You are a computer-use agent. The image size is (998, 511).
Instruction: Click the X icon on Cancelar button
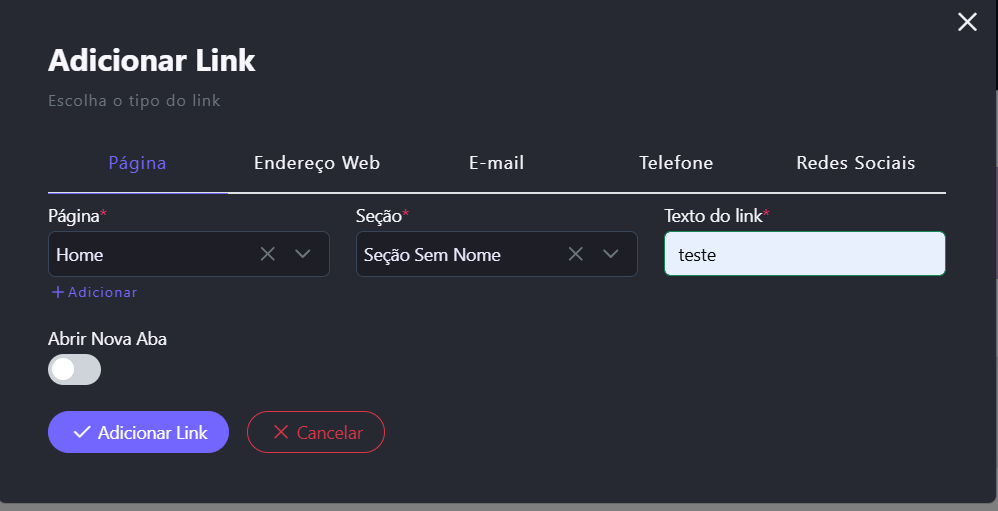[281, 432]
